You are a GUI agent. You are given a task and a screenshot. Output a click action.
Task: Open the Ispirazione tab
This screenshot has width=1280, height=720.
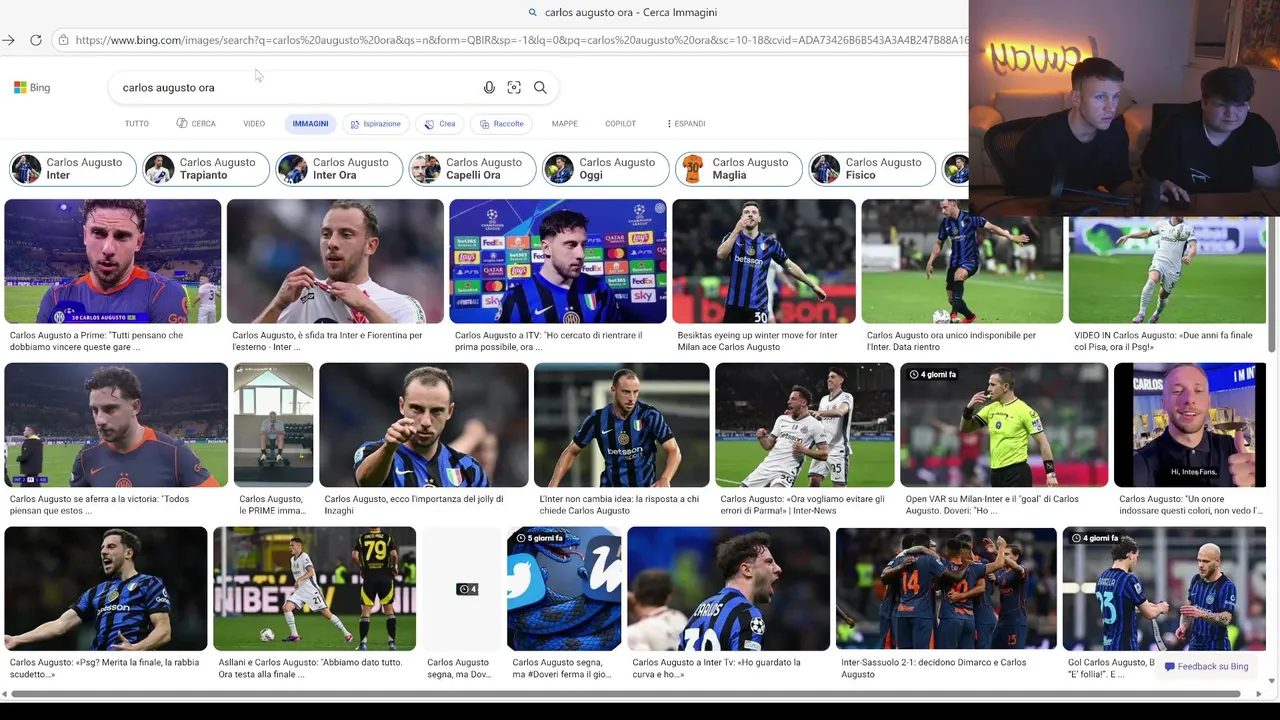coord(375,124)
